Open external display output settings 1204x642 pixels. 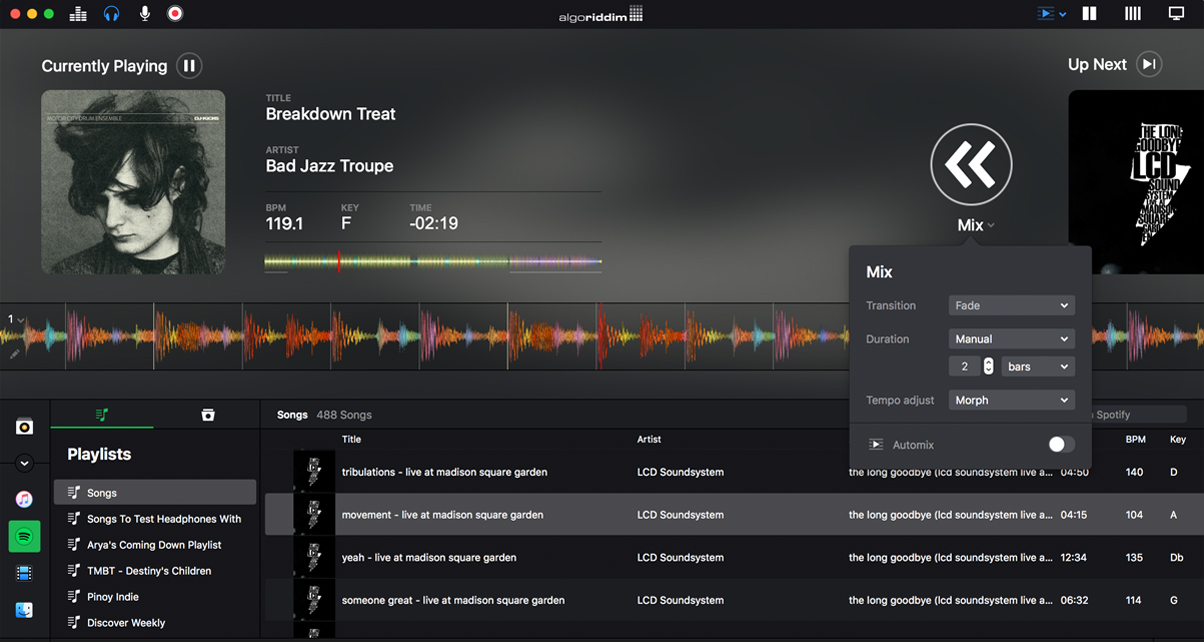(1176, 13)
